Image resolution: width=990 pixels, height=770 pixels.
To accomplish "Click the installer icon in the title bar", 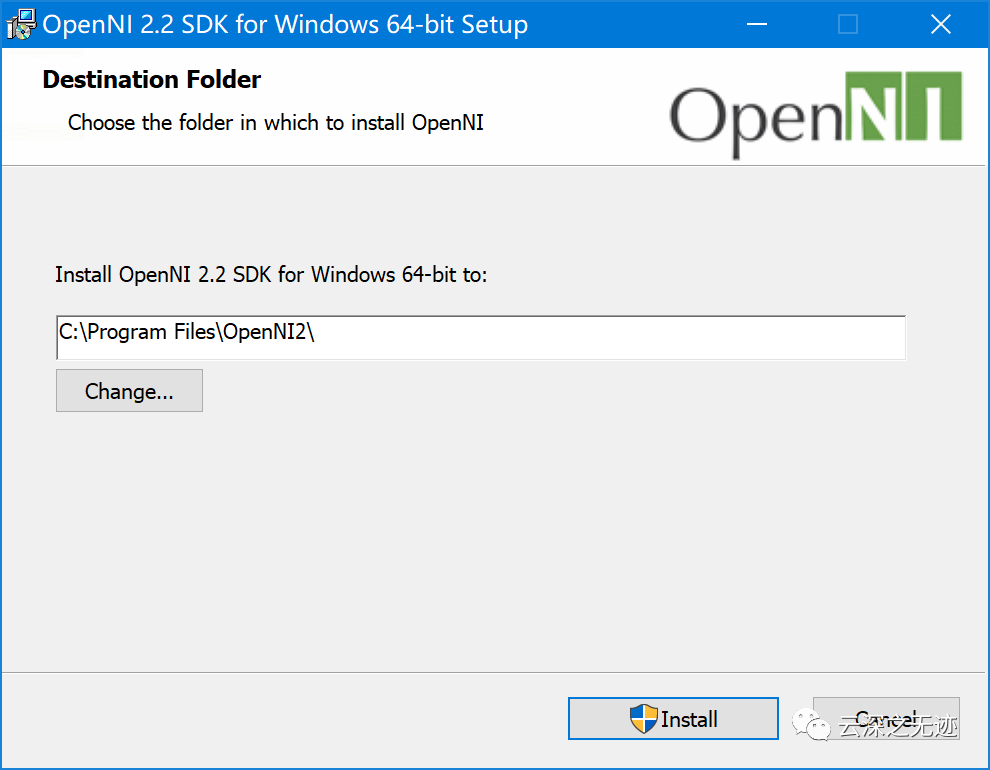I will (21, 23).
